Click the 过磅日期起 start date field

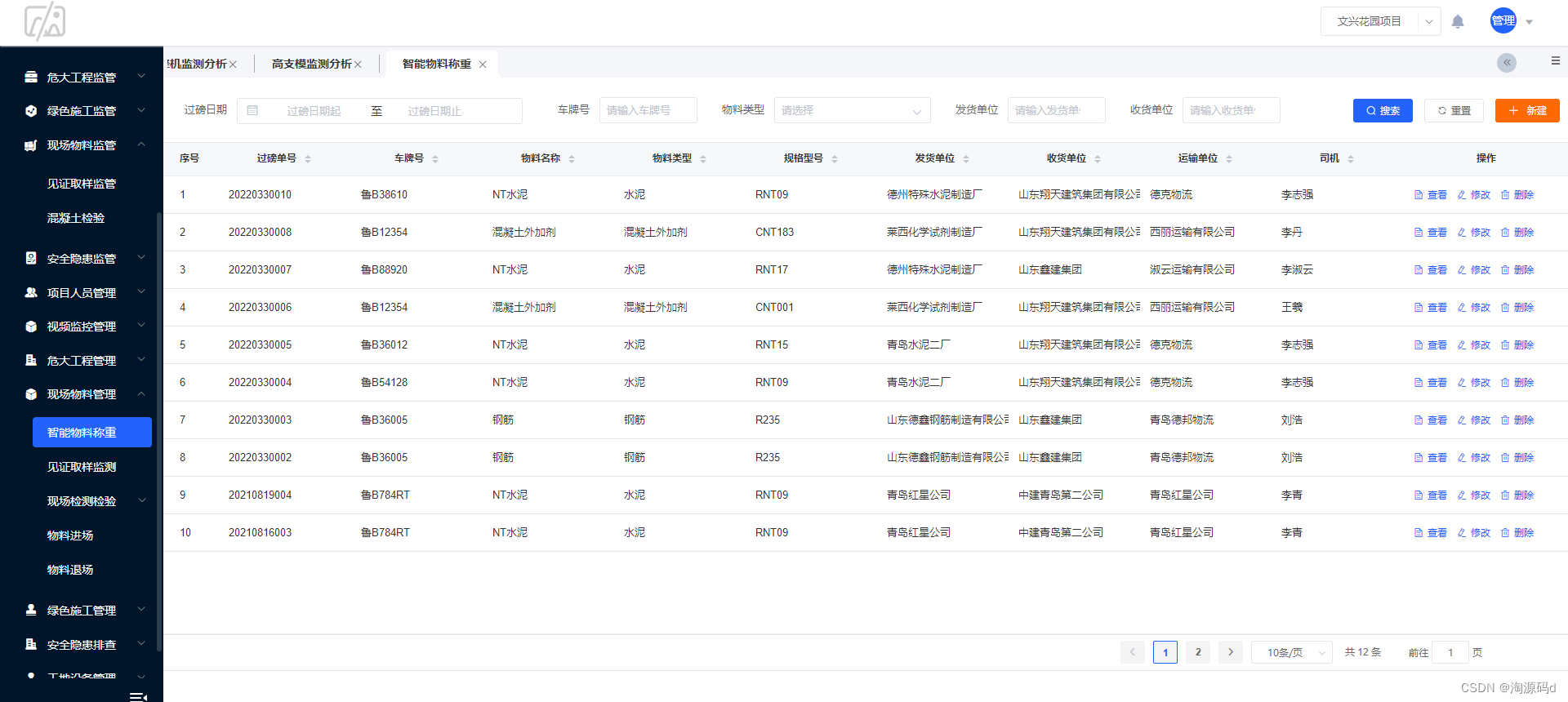point(314,111)
